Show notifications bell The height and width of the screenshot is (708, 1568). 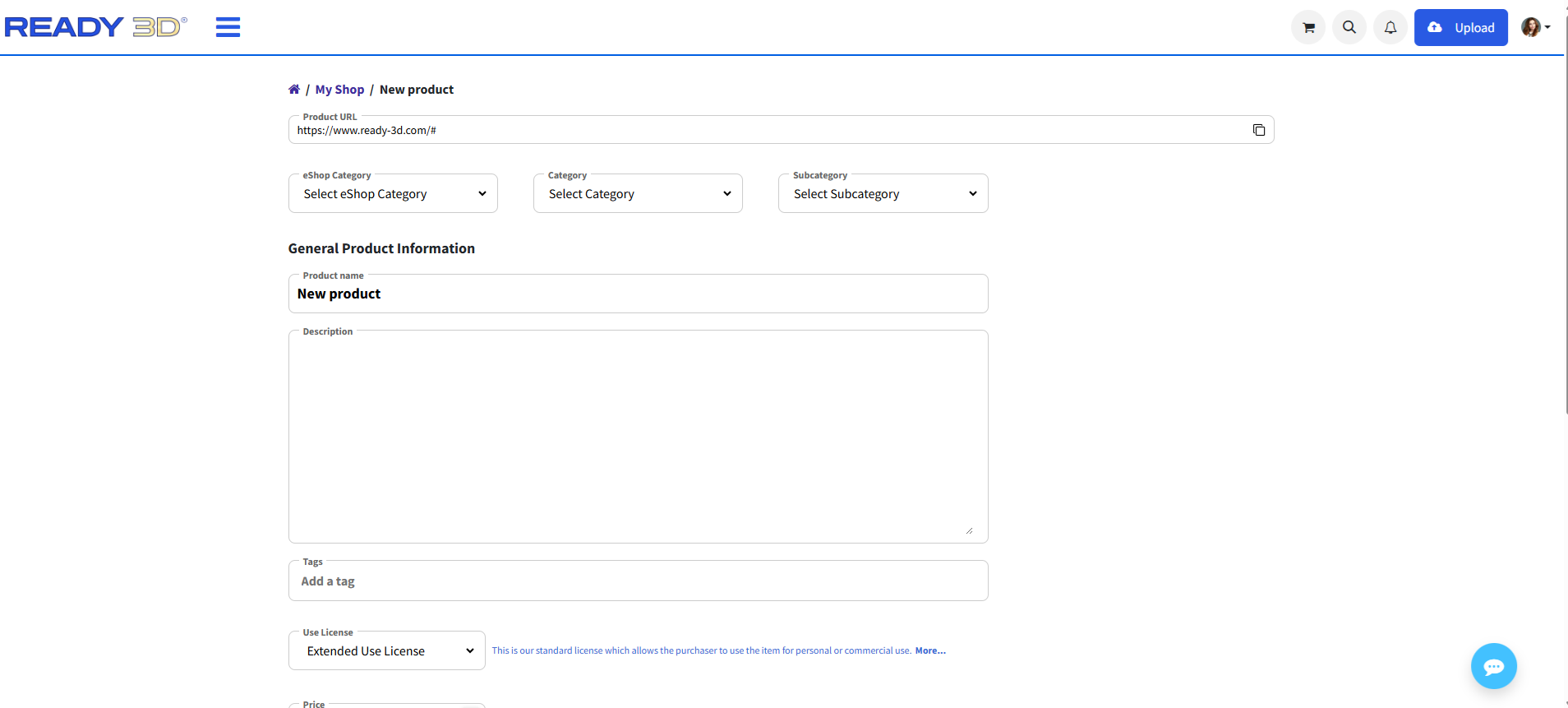click(1390, 27)
